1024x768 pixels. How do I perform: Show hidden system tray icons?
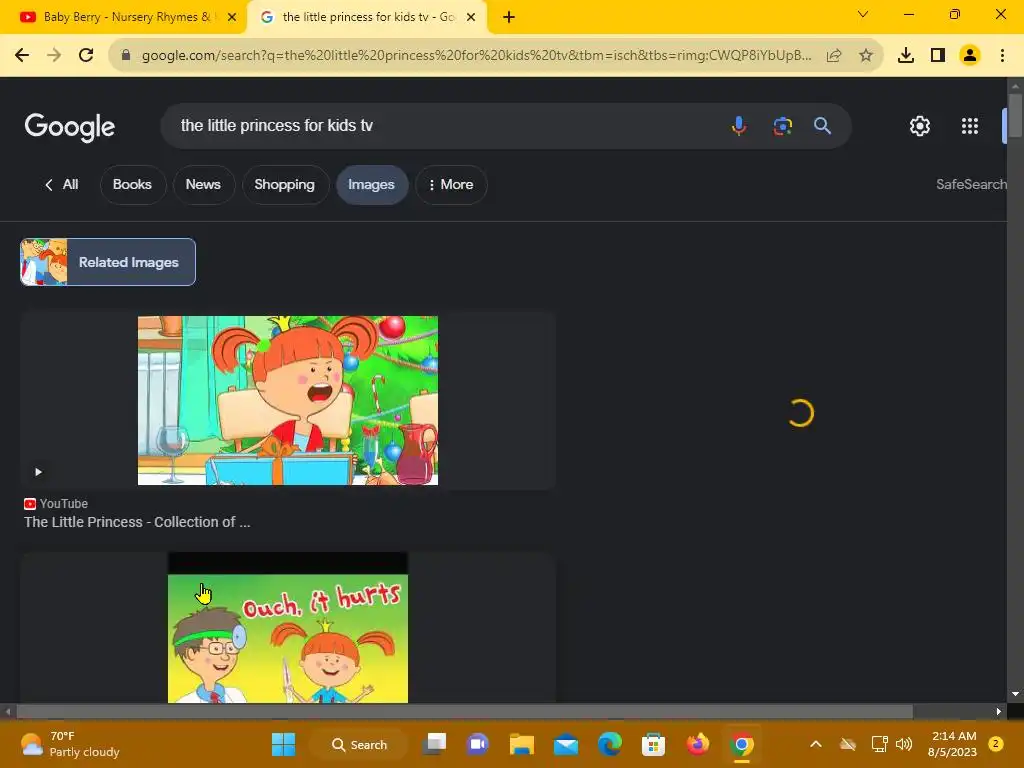[x=816, y=744]
